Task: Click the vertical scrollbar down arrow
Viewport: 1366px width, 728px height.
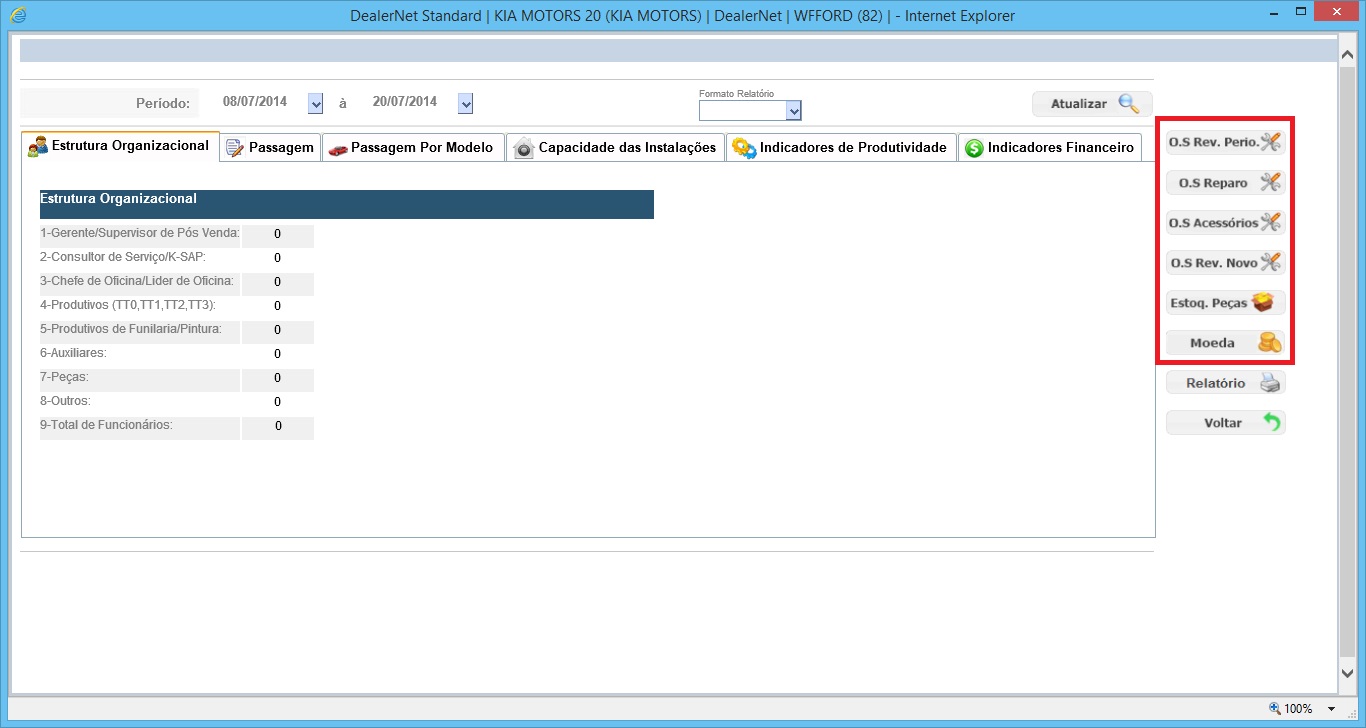Action: 1347,675
